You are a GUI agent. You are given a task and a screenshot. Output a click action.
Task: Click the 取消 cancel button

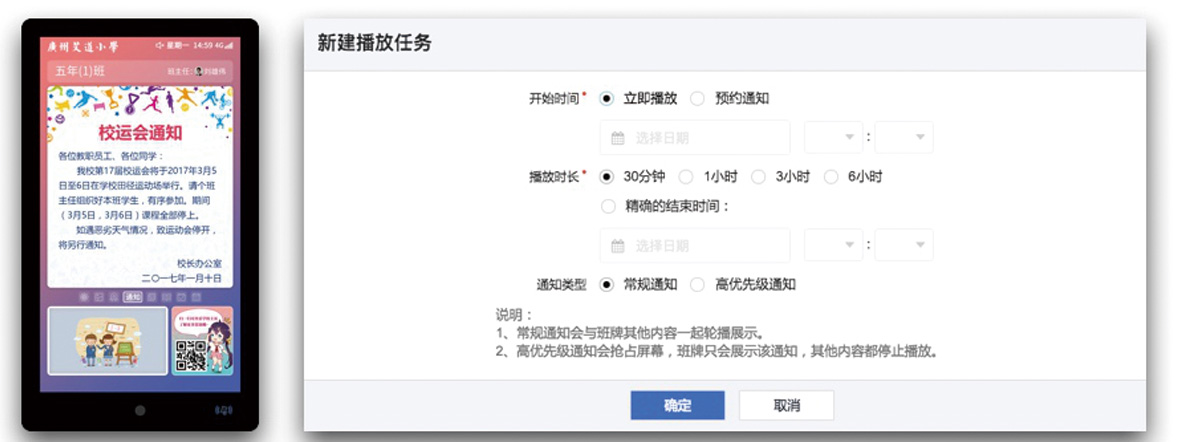(786, 406)
